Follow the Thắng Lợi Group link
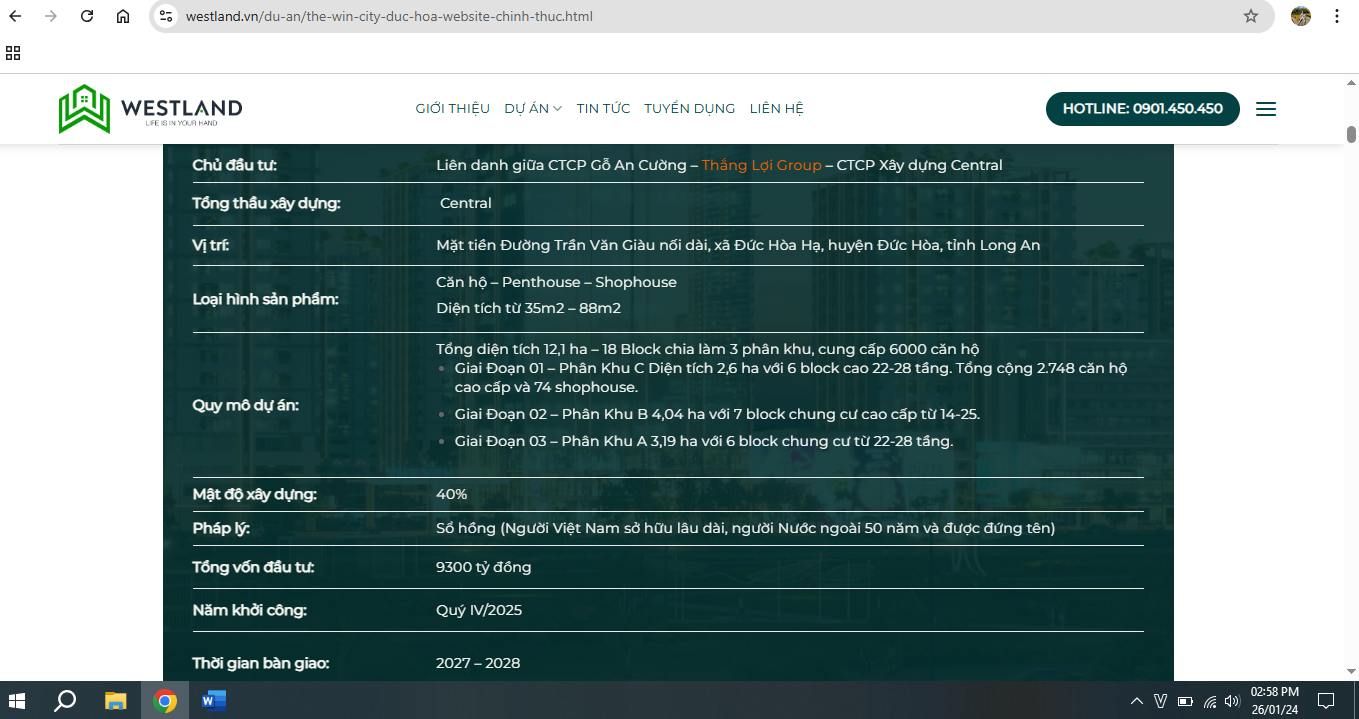The image size is (1359, 719). tap(761, 165)
